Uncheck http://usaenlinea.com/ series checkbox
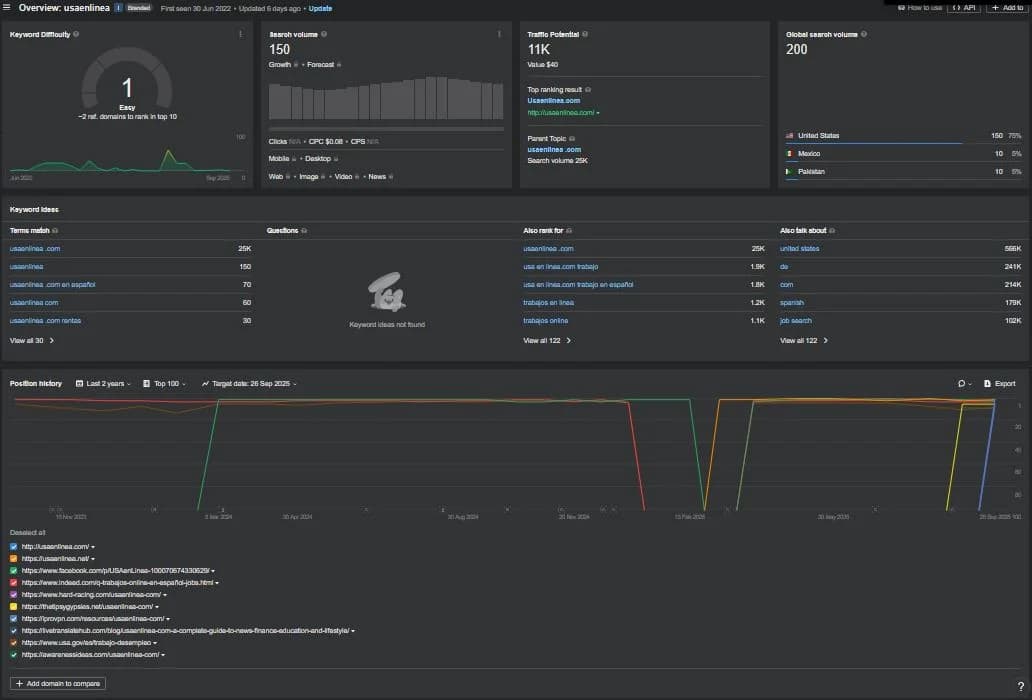The width and height of the screenshot is (1032, 700). click(x=14, y=547)
